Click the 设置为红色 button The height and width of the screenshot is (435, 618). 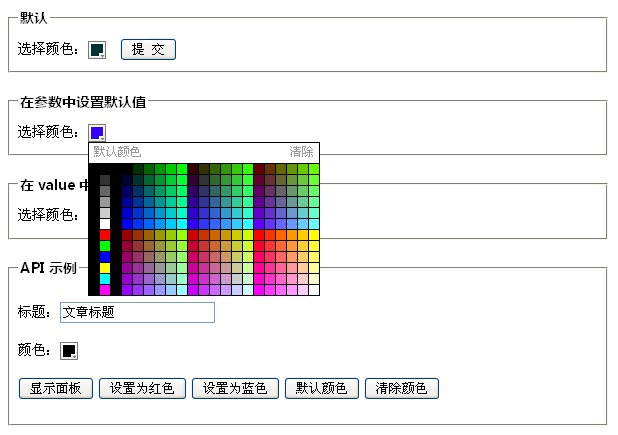tap(142, 389)
